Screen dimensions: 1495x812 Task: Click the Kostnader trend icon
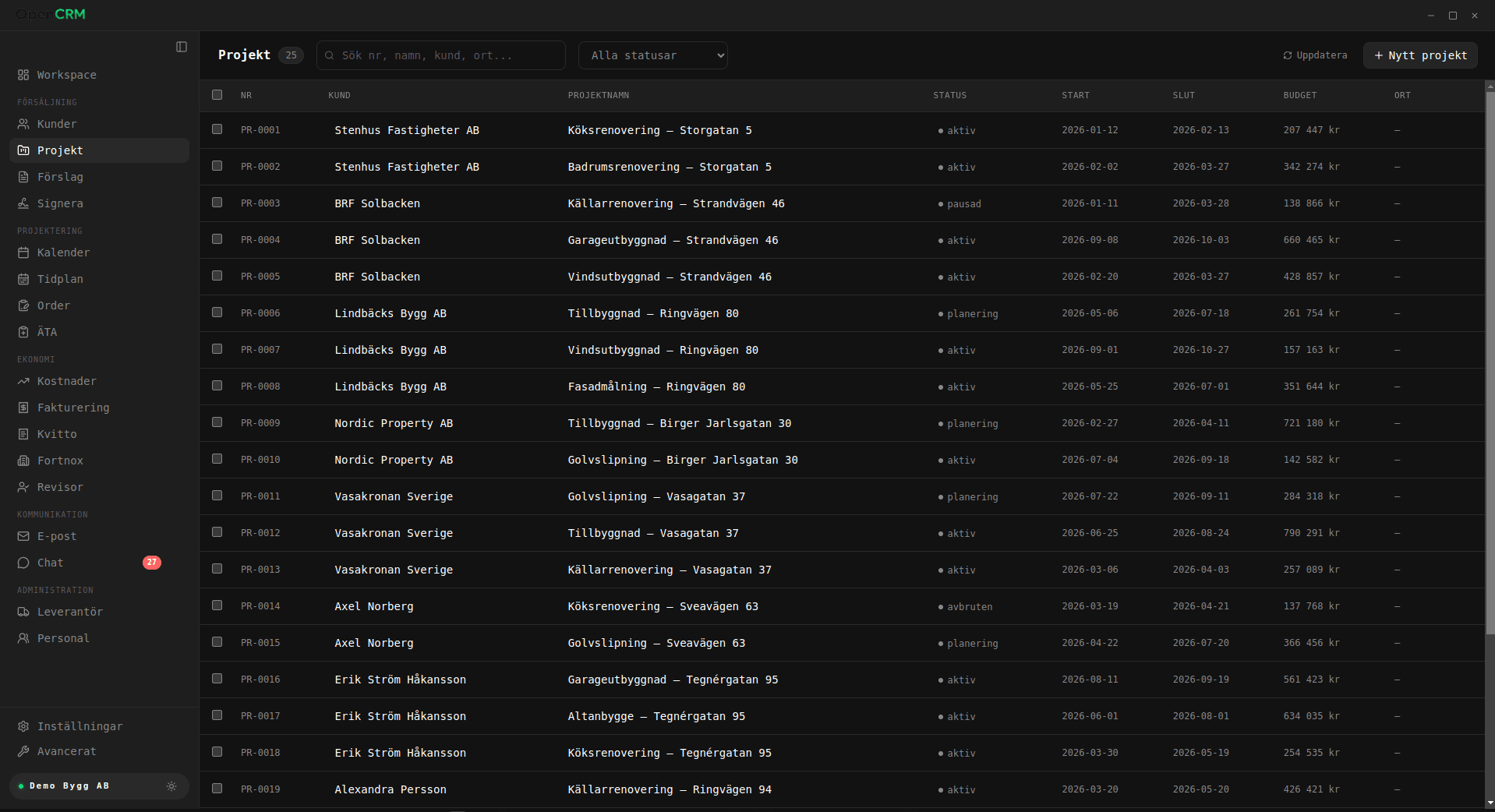pyautogui.click(x=23, y=381)
